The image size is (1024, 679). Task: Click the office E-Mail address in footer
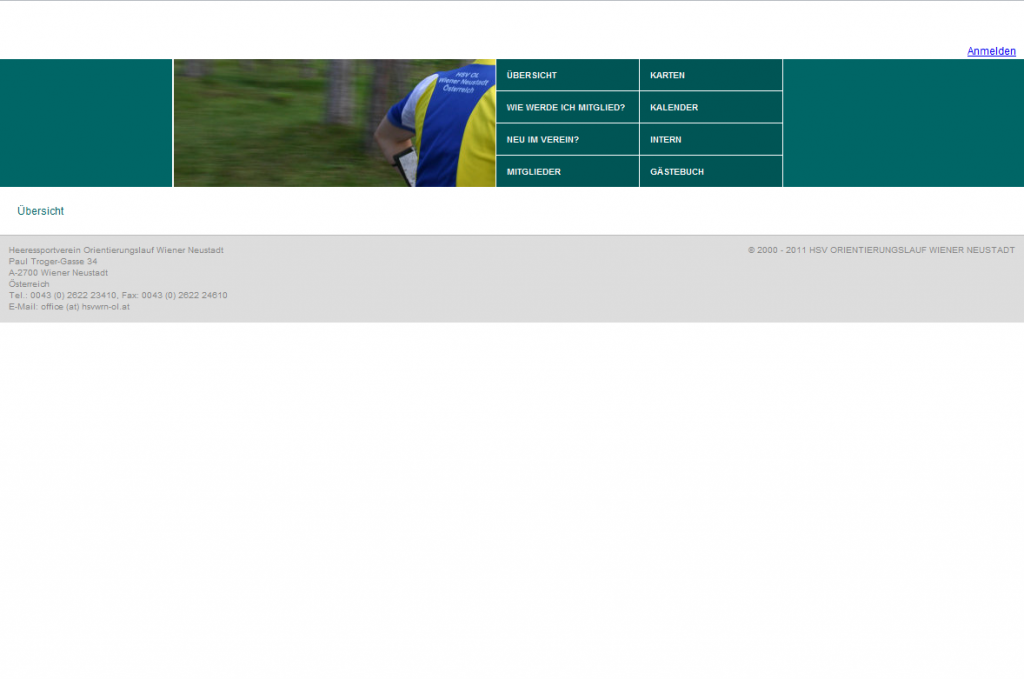pos(69,307)
